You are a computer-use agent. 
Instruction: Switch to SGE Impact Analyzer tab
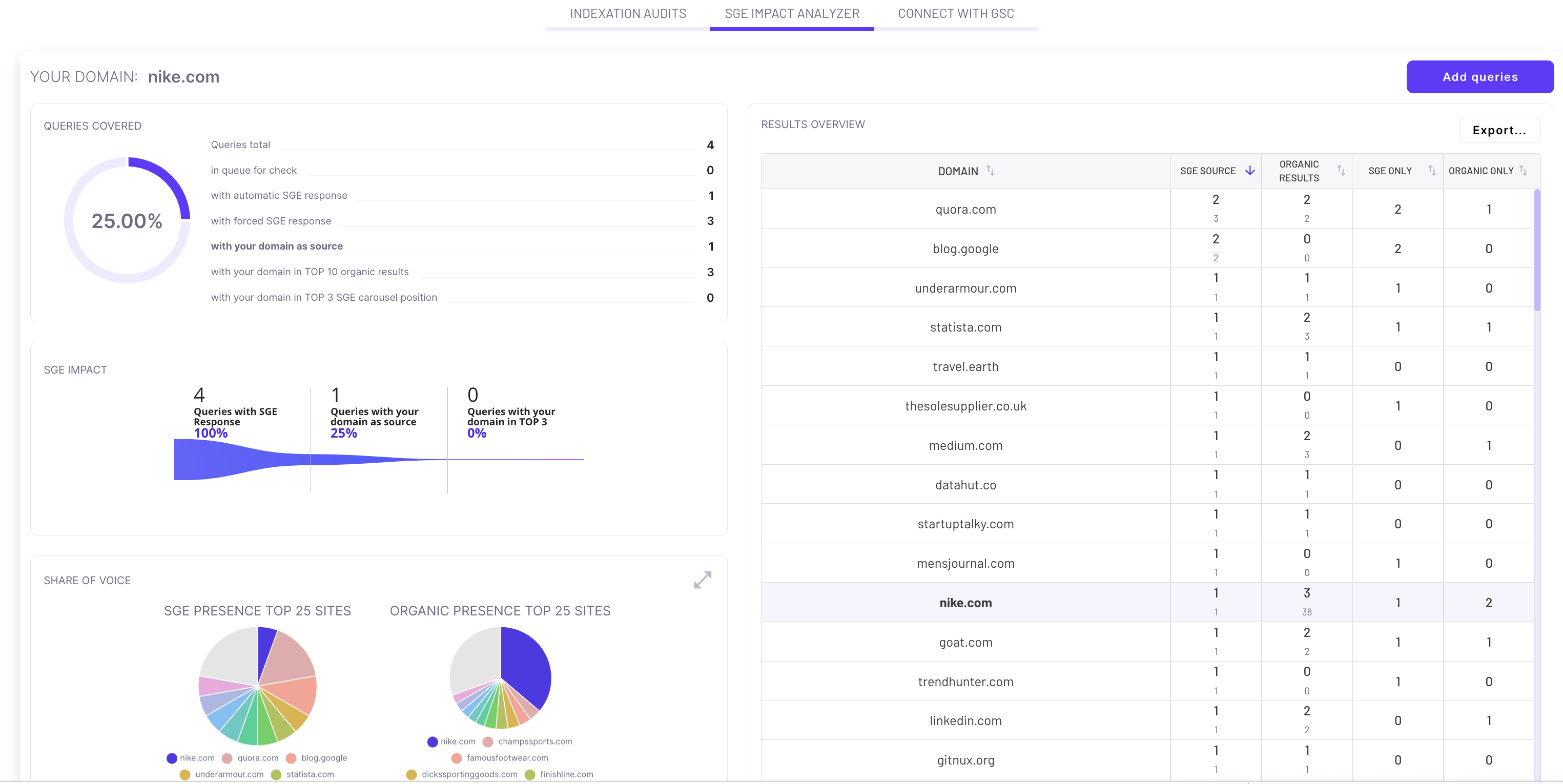(x=792, y=13)
